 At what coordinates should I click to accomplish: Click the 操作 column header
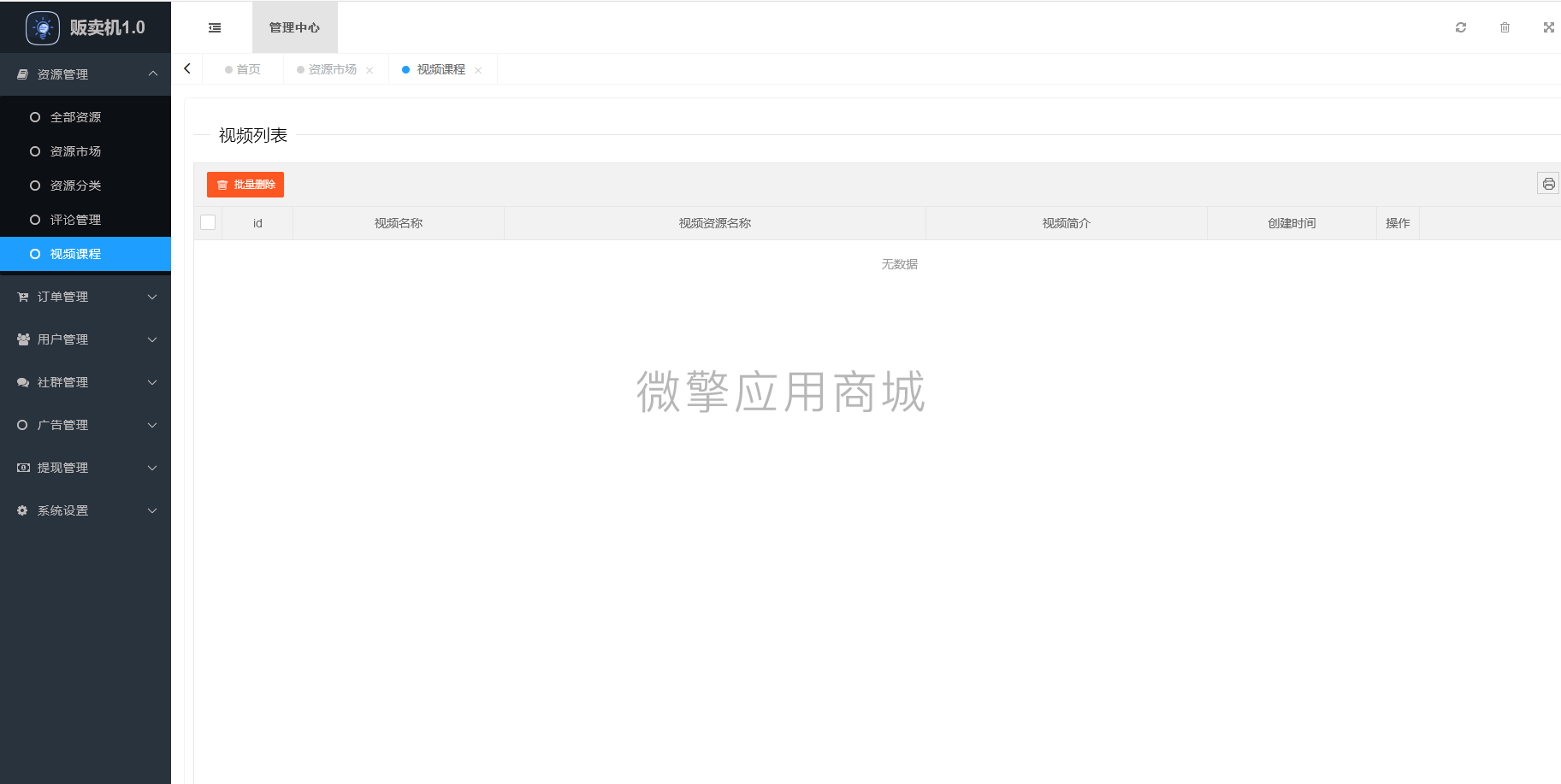pos(1398,223)
